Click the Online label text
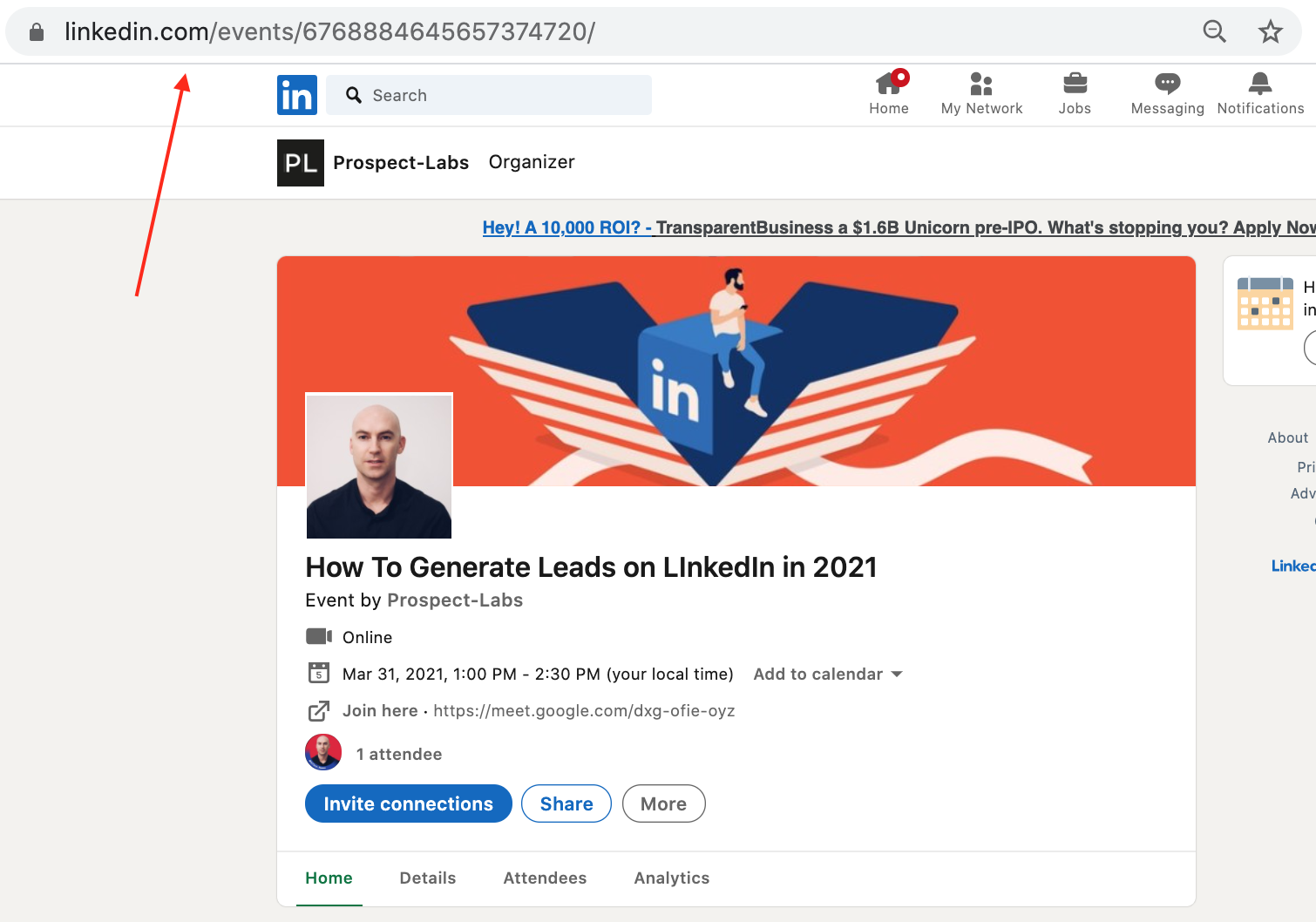The height and width of the screenshot is (922, 1316). [x=367, y=637]
